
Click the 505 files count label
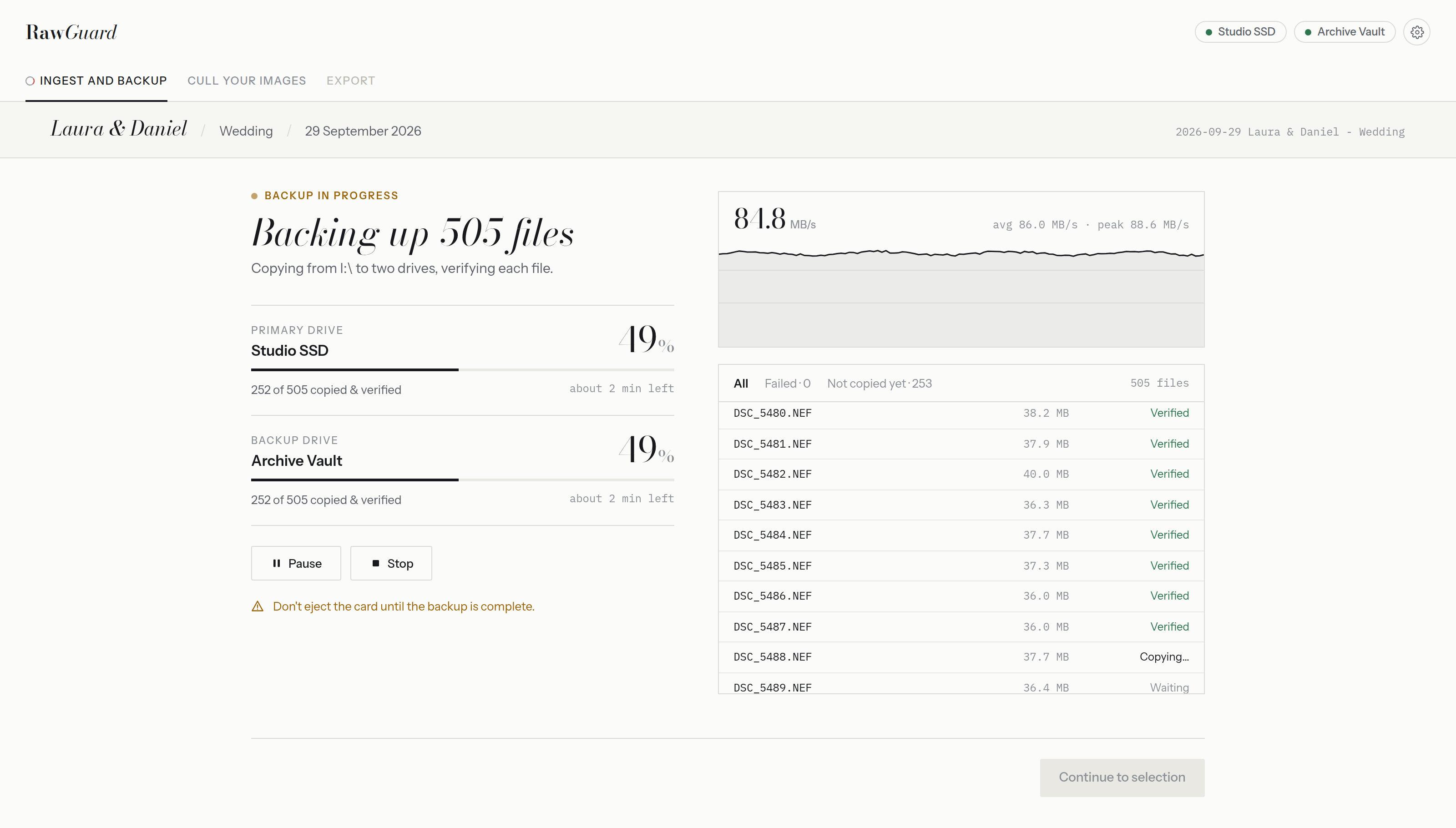1159,383
